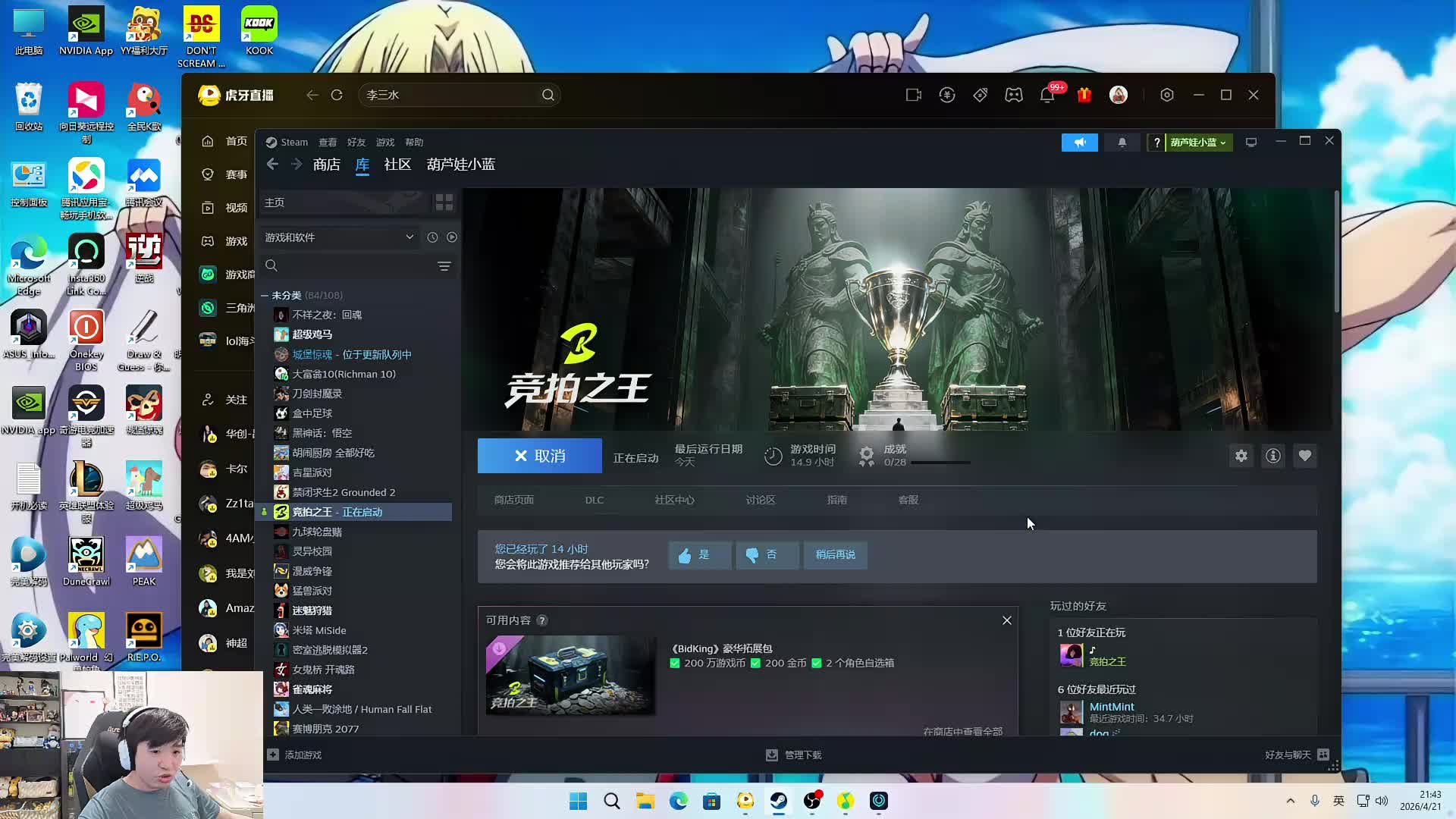Click recent activity clock icon in library

[432, 237]
